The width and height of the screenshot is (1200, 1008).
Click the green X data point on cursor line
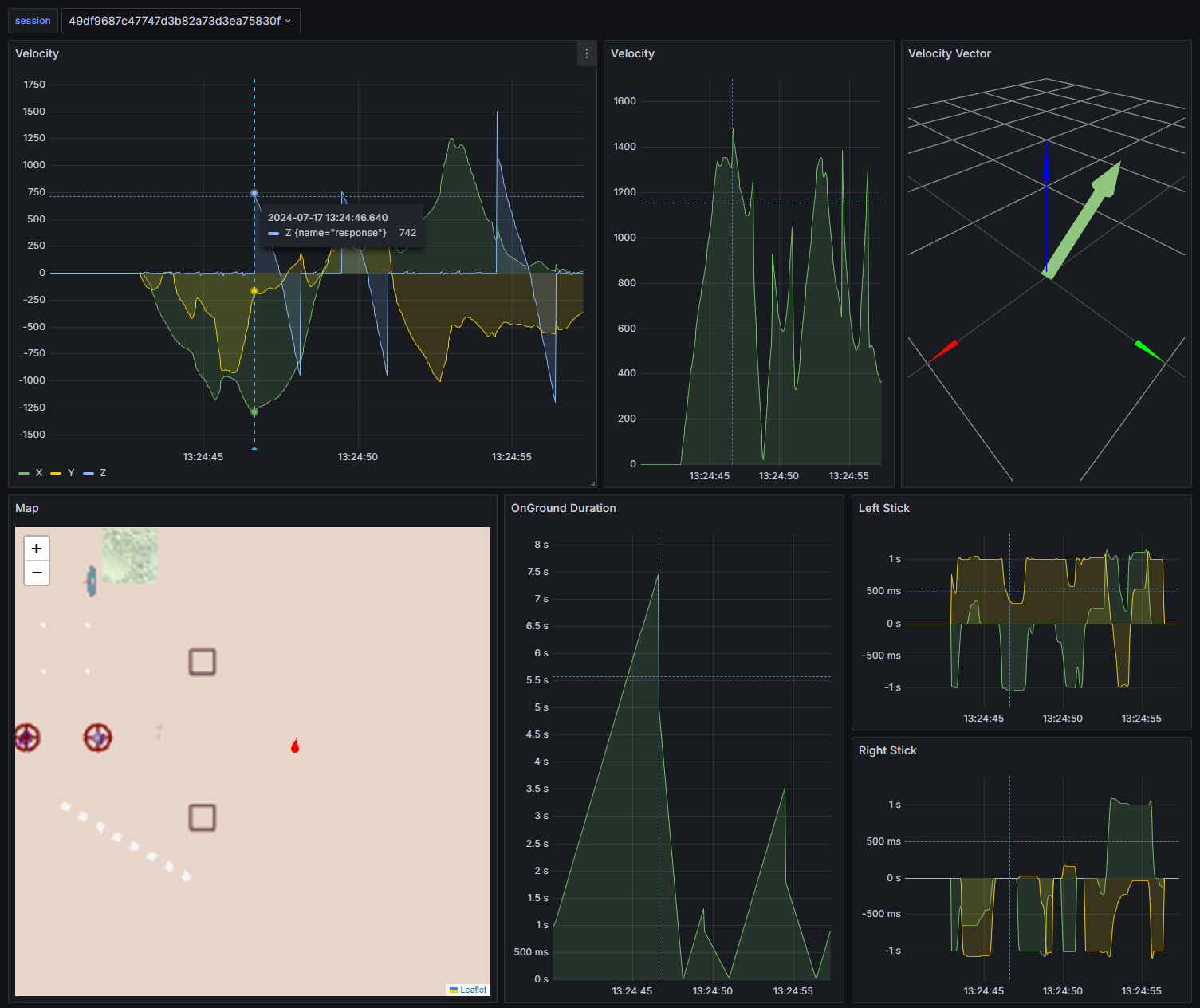tap(254, 412)
